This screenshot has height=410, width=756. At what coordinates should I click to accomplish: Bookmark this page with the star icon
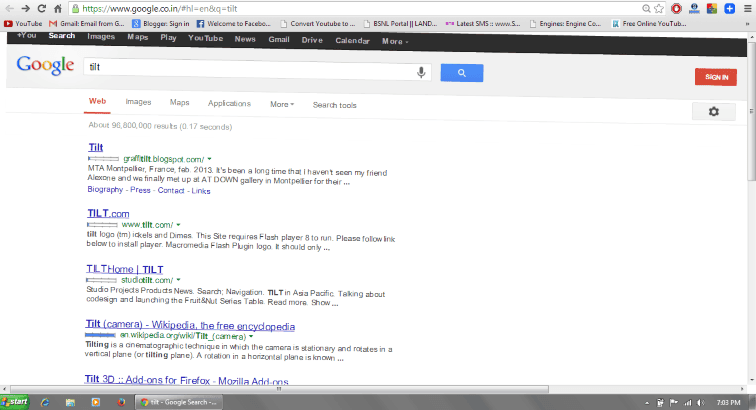point(659,9)
